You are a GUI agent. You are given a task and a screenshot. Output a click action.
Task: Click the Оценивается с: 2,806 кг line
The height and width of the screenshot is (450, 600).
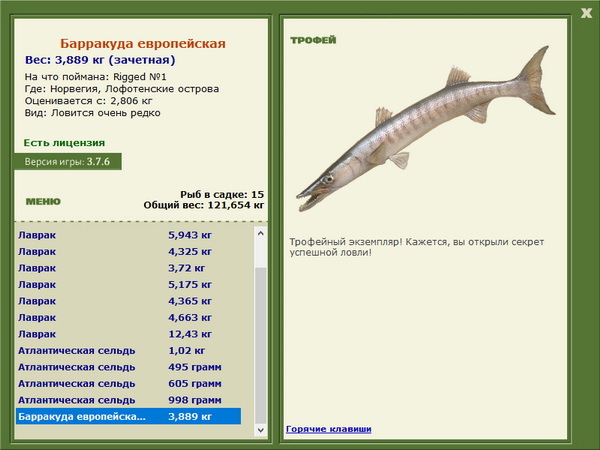[89, 101]
